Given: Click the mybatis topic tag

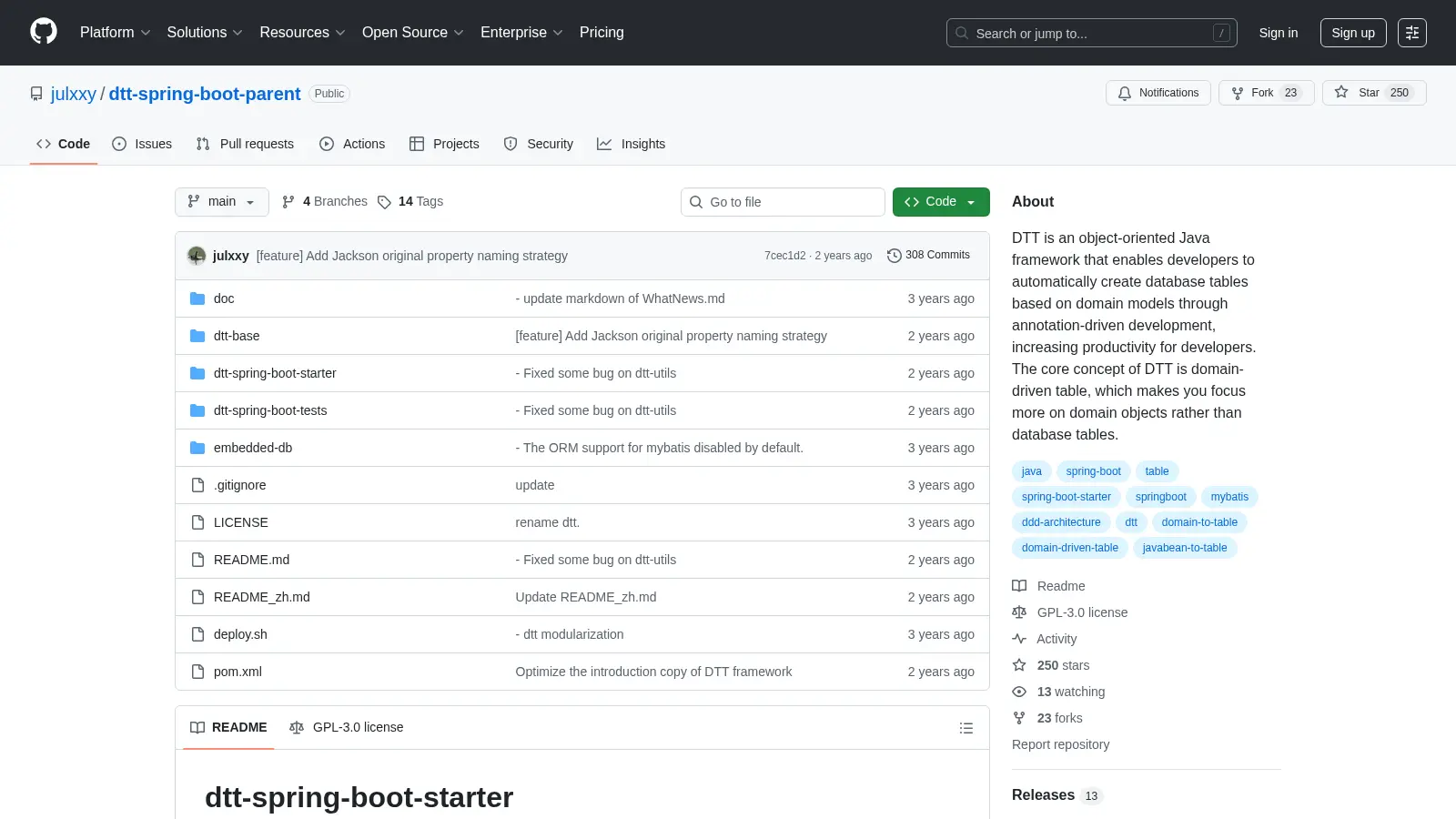Looking at the screenshot, I should point(1229,497).
